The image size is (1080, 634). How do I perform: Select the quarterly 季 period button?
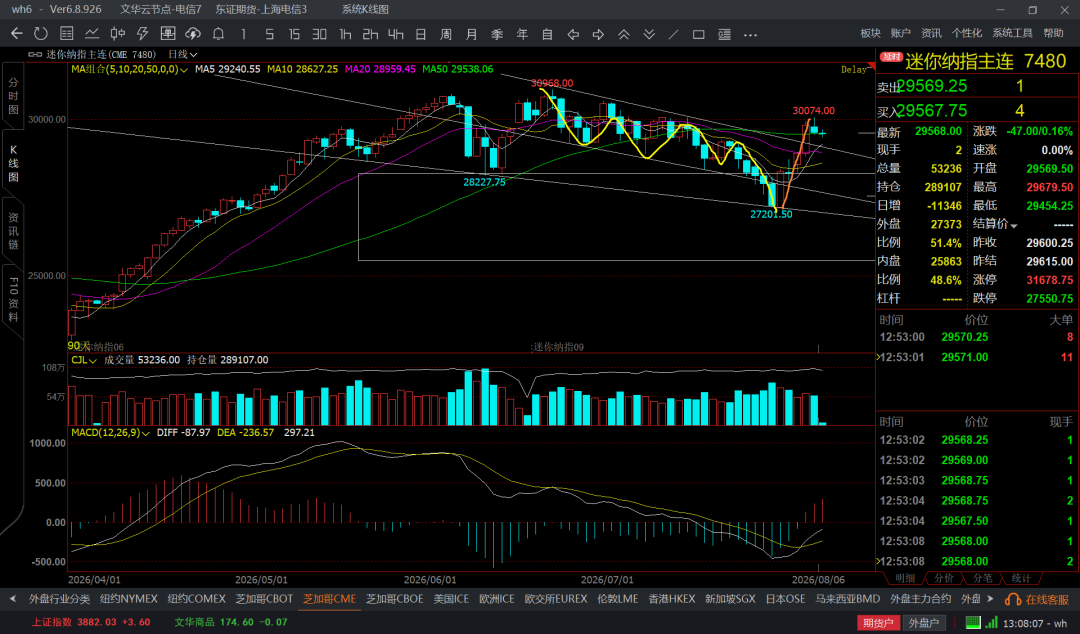497,34
